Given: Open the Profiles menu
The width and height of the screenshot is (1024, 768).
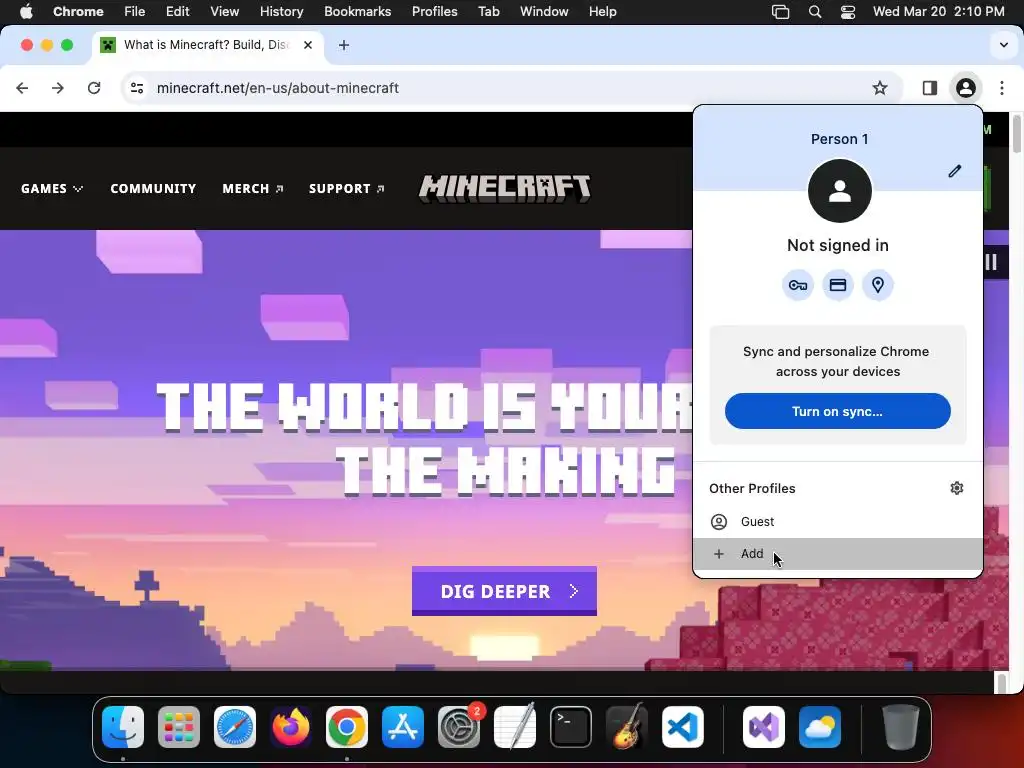Looking at the screenshot, I should [x=434, y=12].
